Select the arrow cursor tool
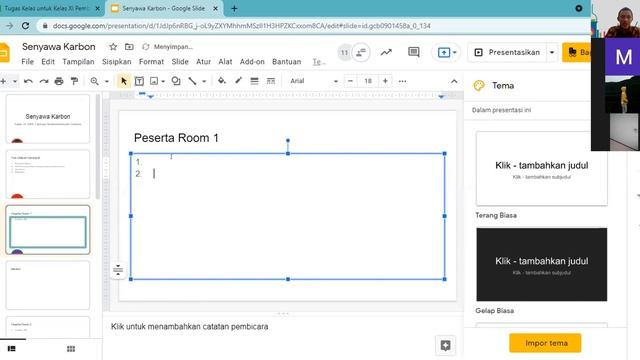This screenshot has width=640, height=360. [x=123, y=81]
